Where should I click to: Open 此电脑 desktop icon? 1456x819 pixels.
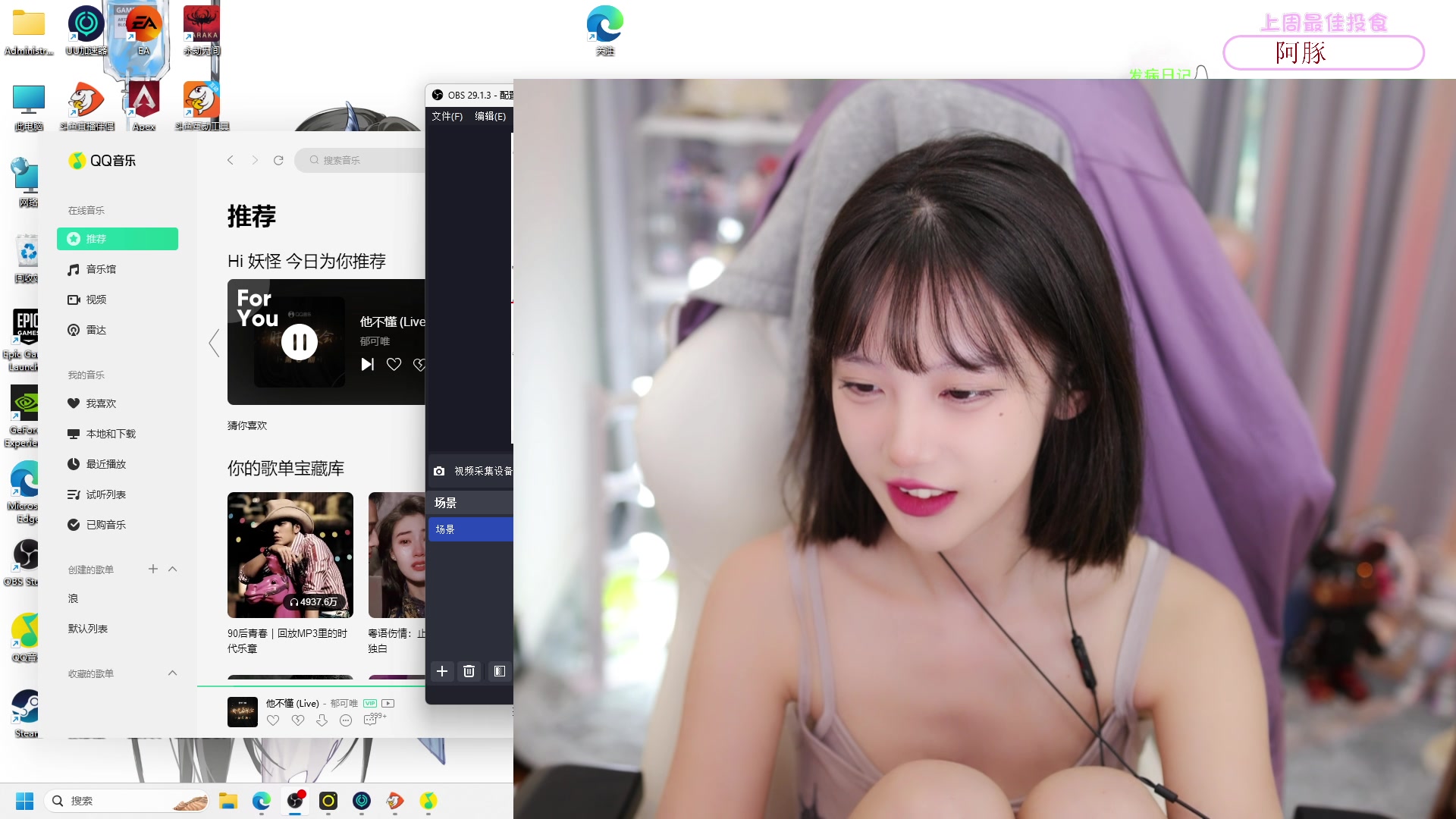coord(29,106)
